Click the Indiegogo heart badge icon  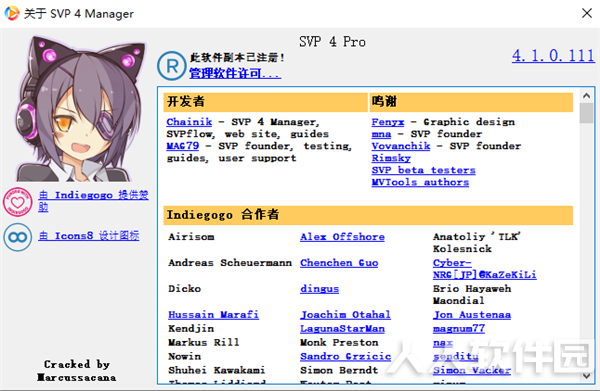[x=18, y=202]
